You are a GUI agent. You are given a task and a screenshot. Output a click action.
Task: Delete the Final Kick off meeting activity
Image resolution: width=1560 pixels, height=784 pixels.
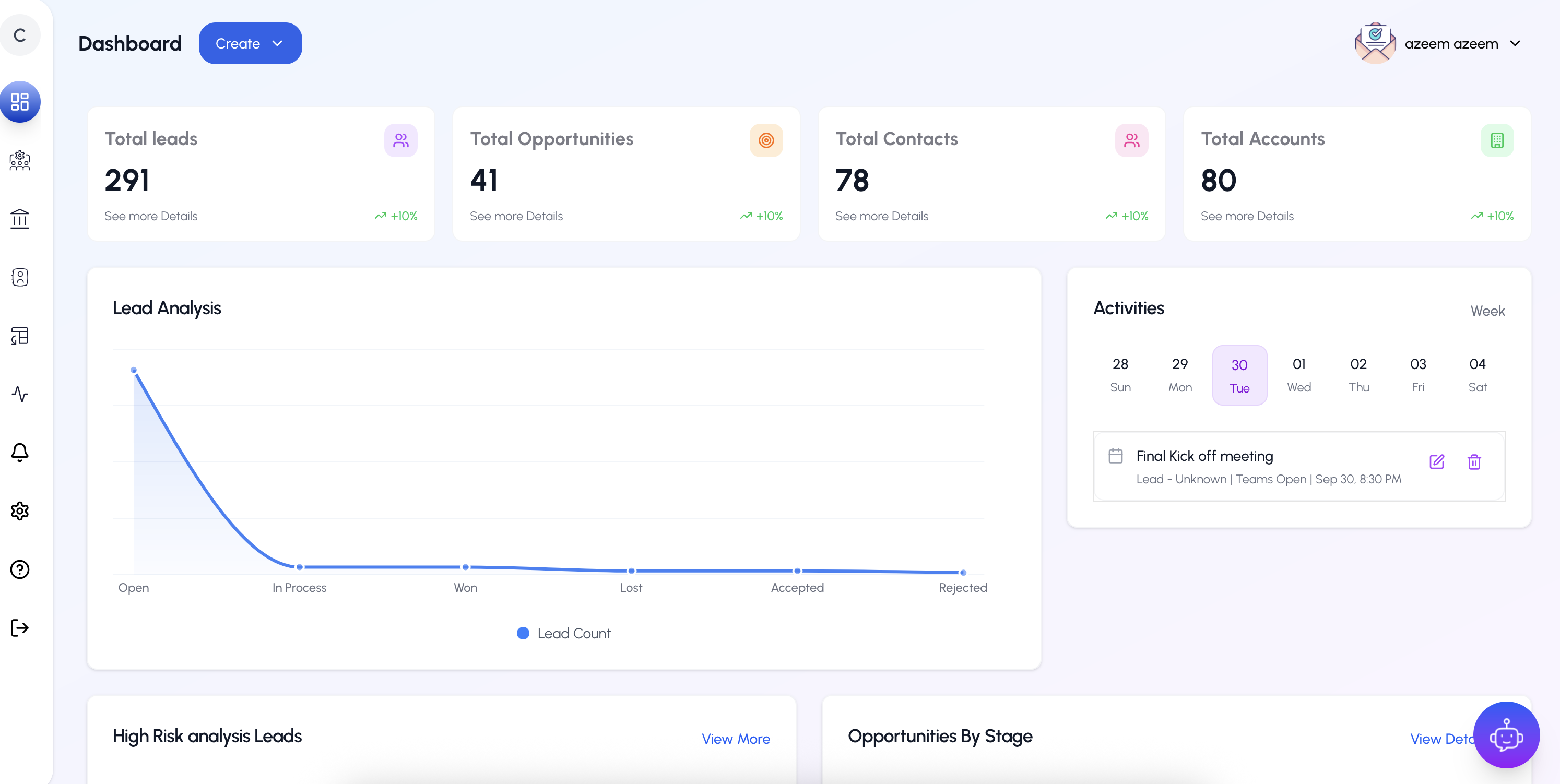(x=1474, y=462)
